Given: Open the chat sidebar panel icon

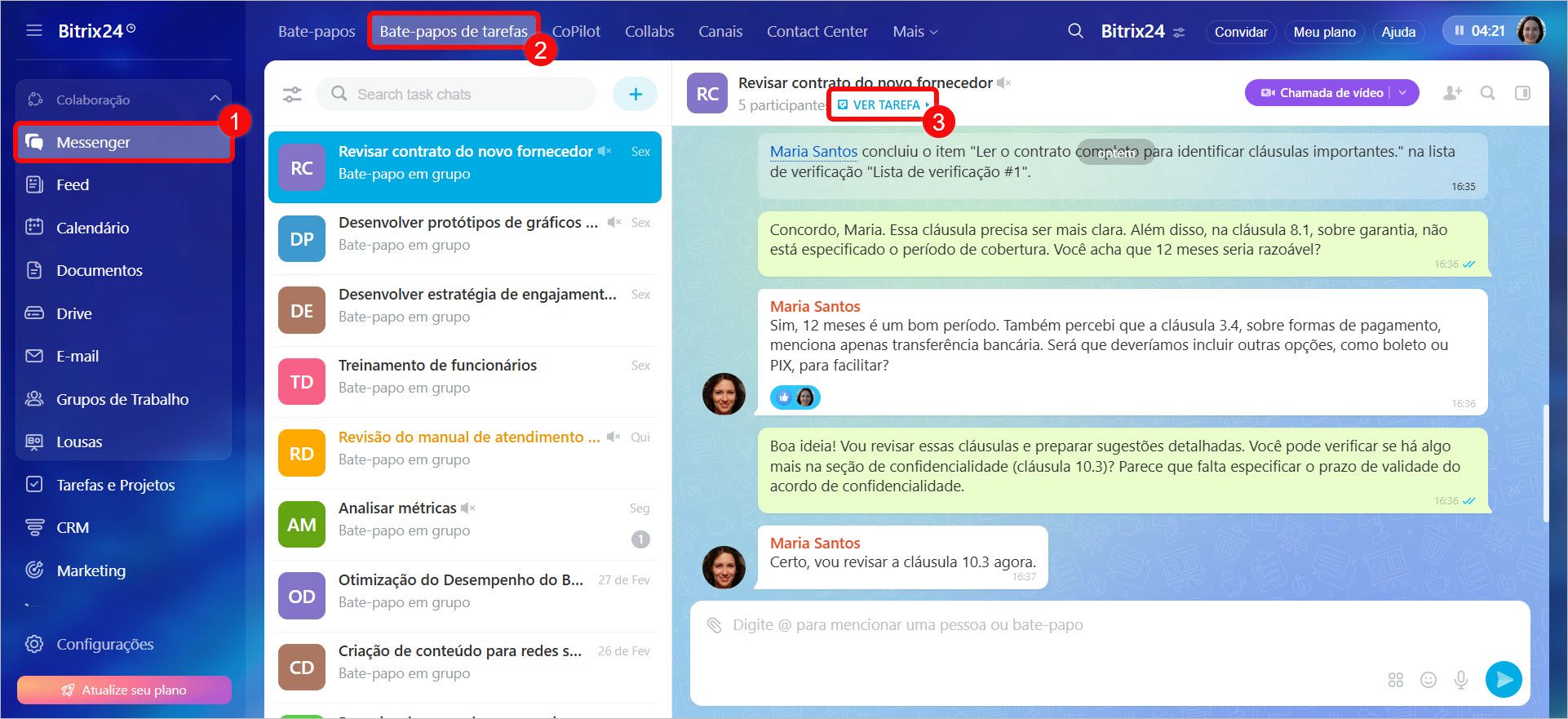Looking at the screenshot, I should click(x=1522, y=93).
